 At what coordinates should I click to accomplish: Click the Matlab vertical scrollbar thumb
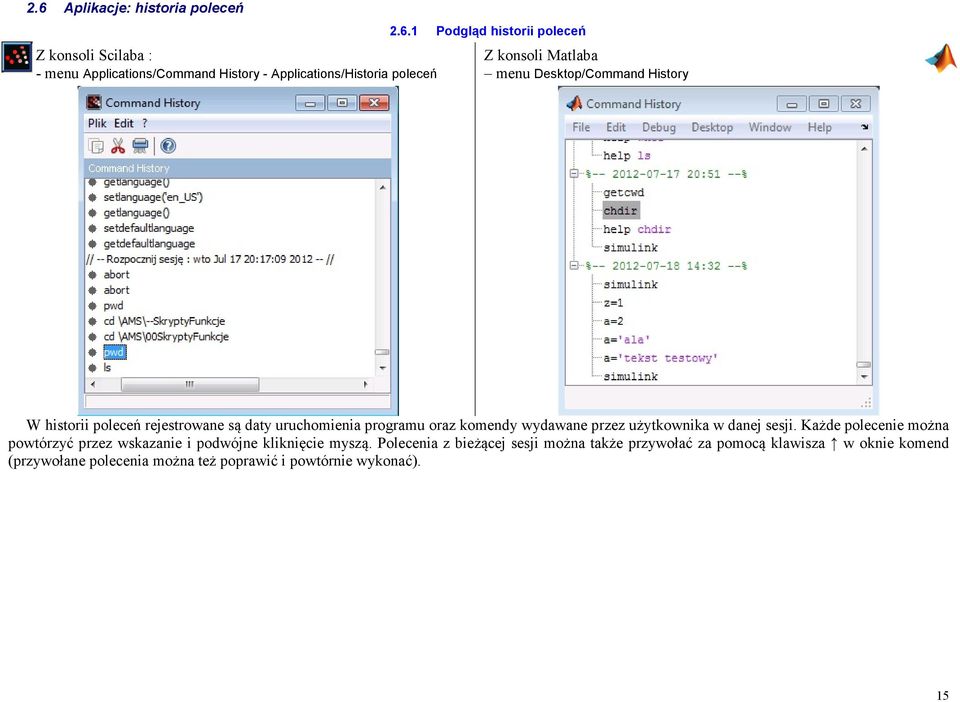(x=864, y=364)
